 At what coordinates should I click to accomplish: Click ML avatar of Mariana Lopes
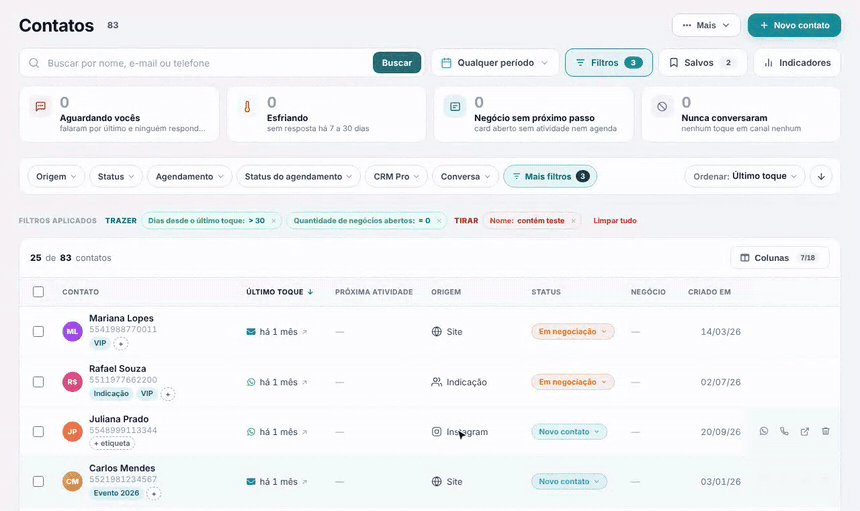72,332
